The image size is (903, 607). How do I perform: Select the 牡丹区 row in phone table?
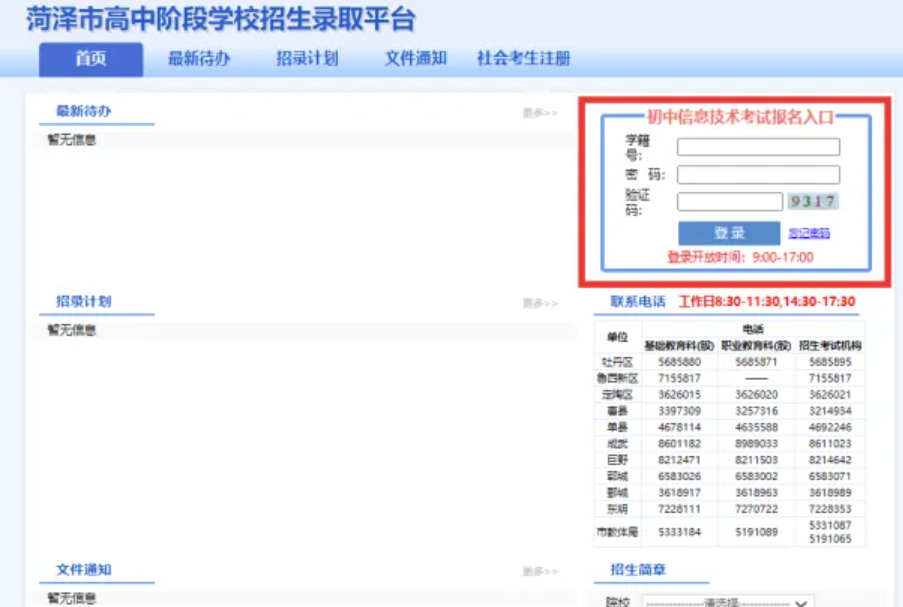pos(617,362)
